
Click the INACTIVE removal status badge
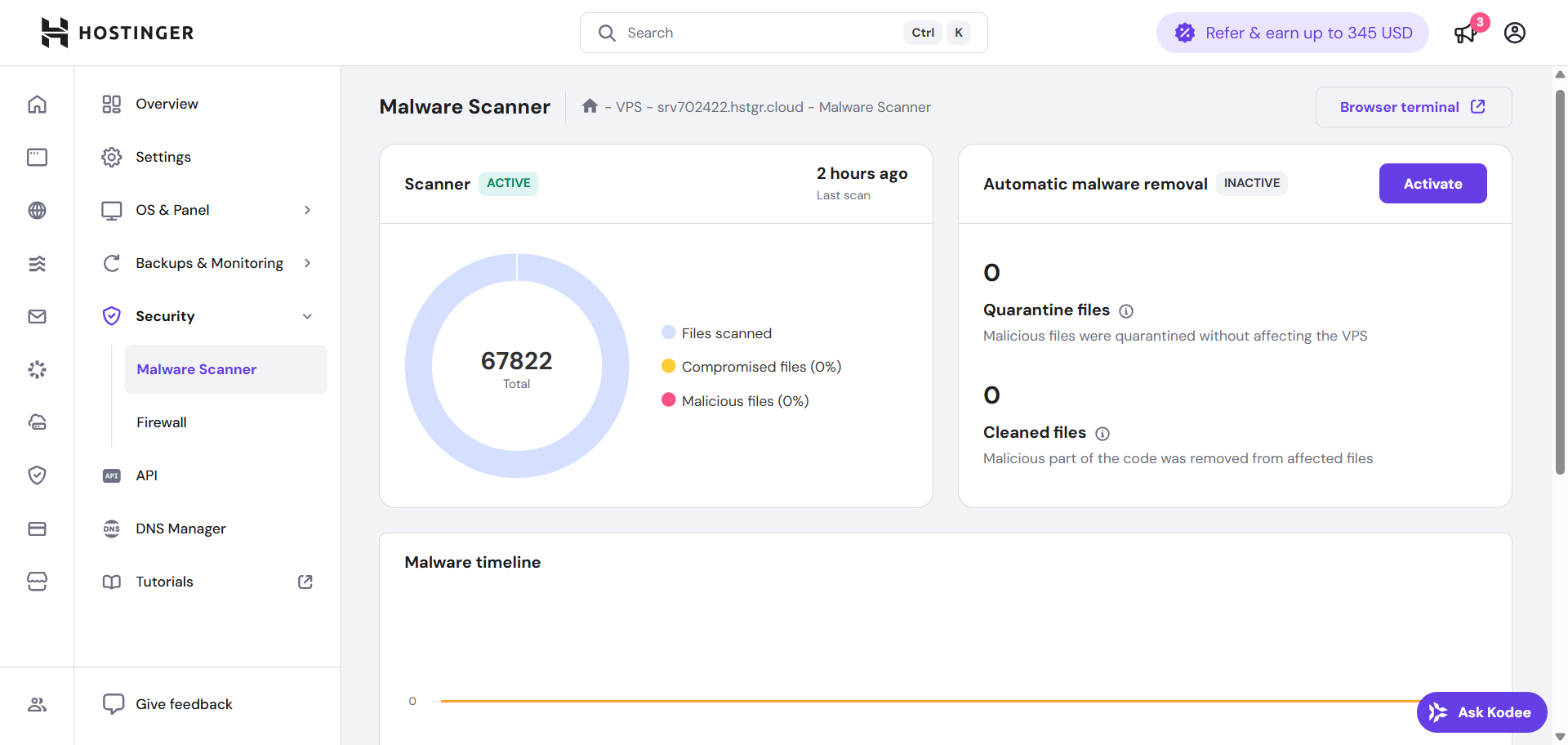click(x=1252, y=183)
